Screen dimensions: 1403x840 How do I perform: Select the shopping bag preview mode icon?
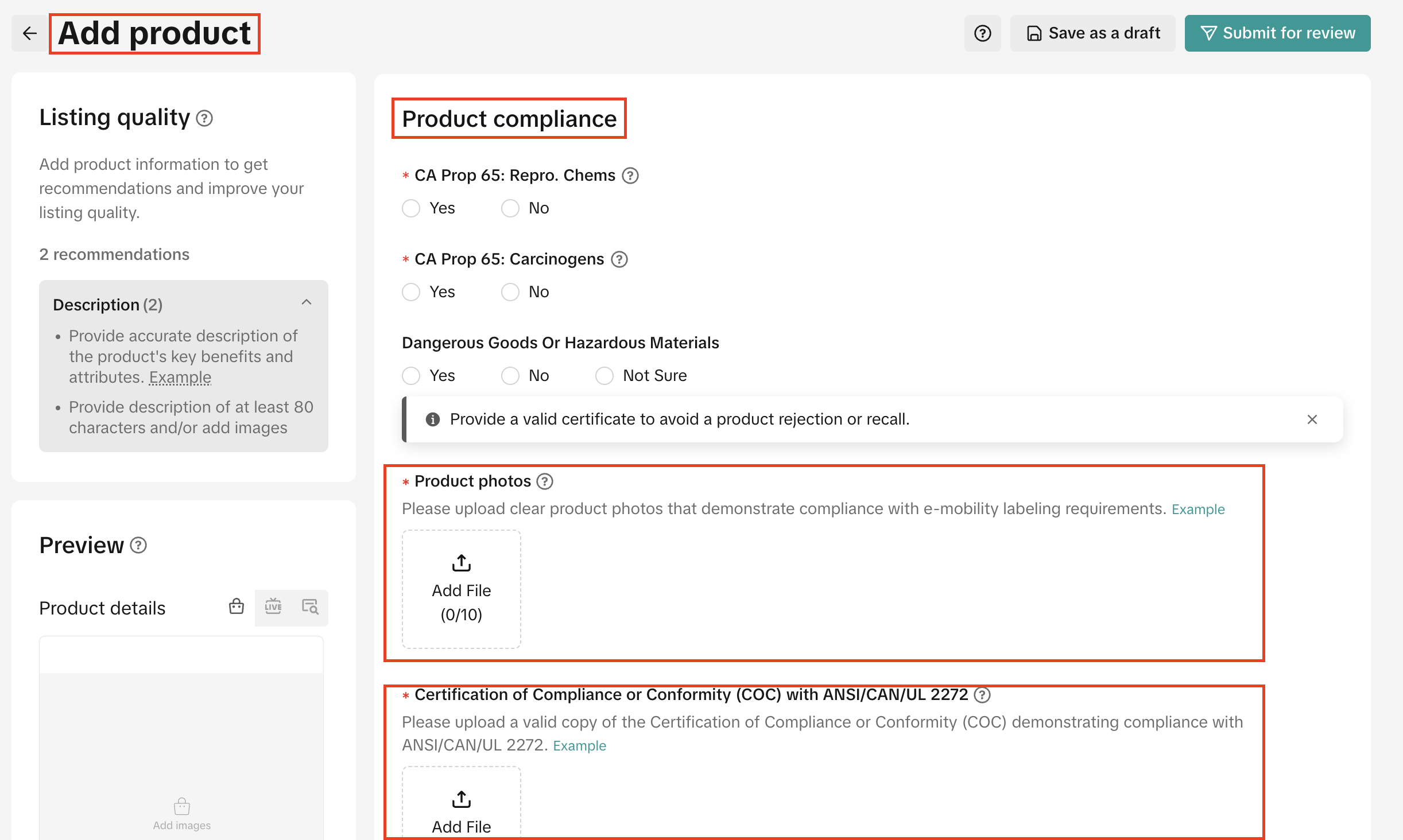point(237,607)
